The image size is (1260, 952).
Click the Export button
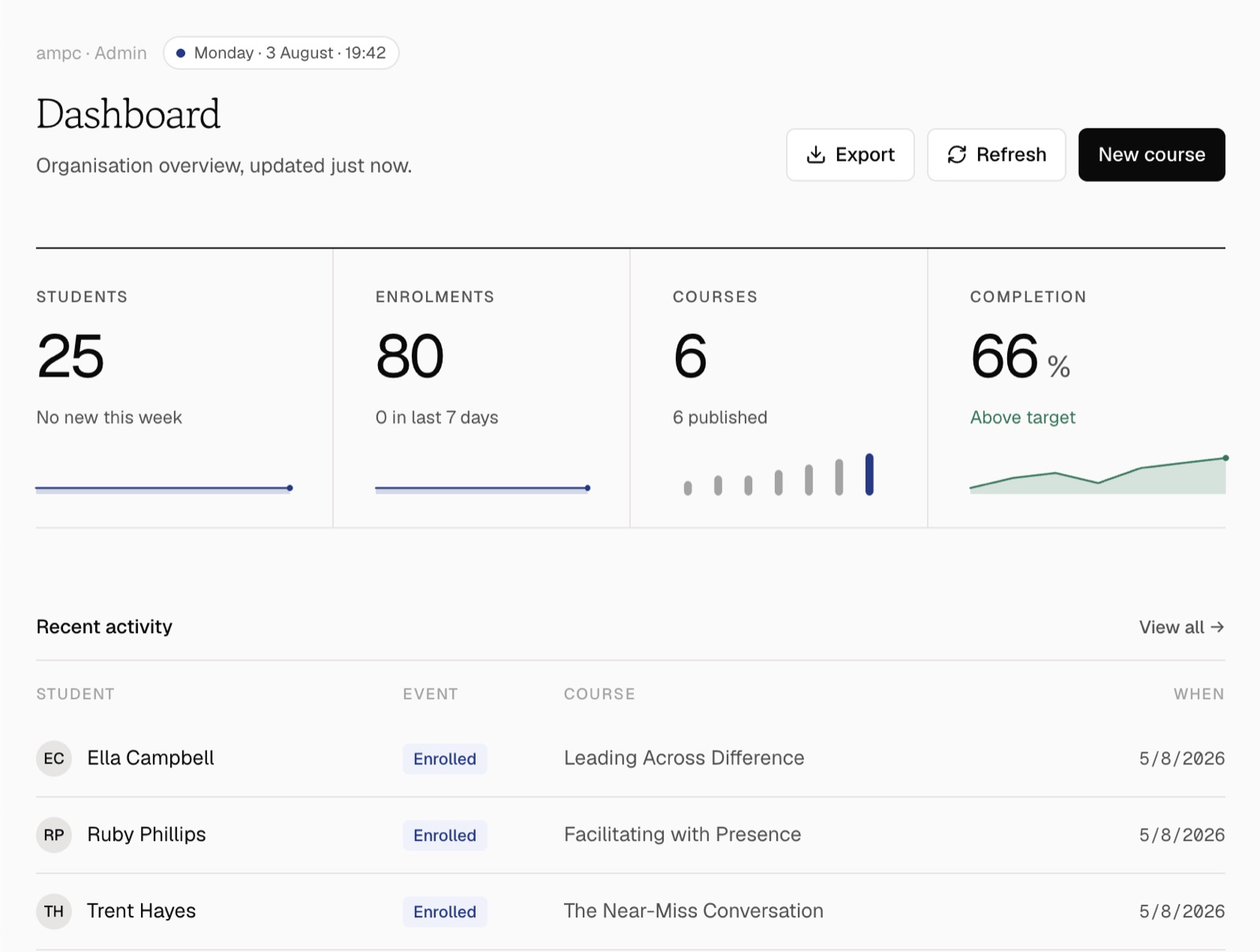[850, 154]
